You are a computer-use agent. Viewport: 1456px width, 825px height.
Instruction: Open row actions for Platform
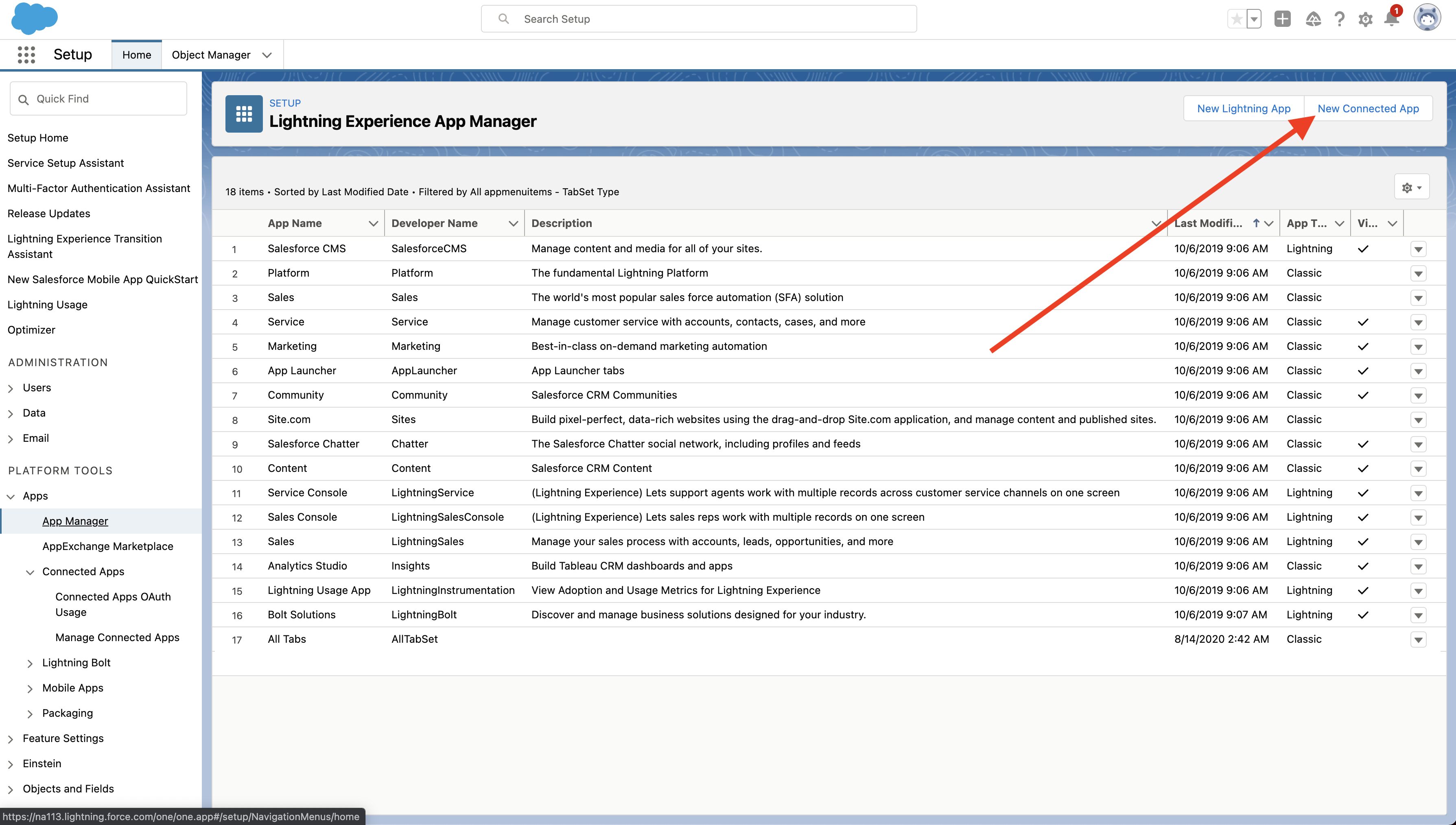[1418, 273]
